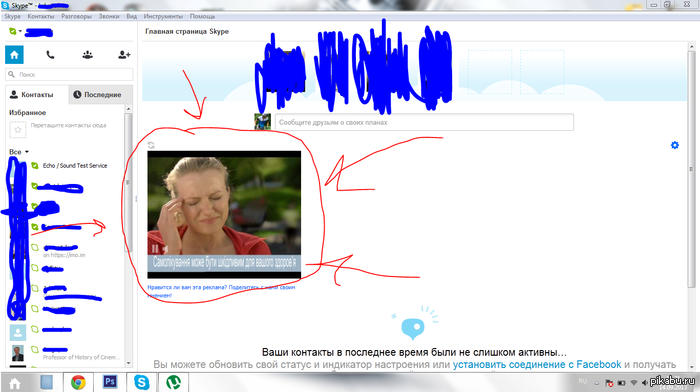Open the taskbar notebook icon
700x392 pixels.
pos(46,383)
